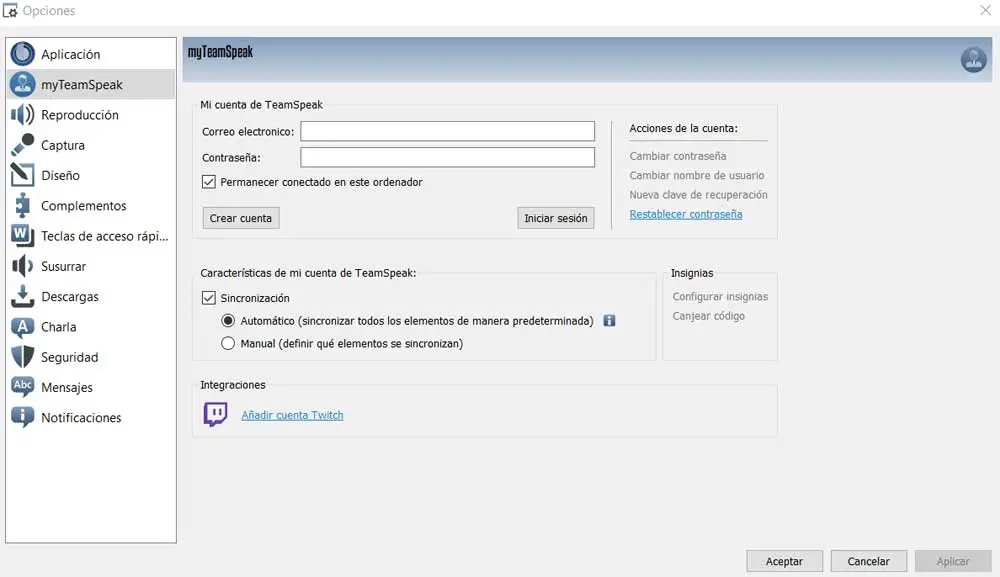Open the Charla settings page
Screen dimensions: 1000x577
[91, 326]
